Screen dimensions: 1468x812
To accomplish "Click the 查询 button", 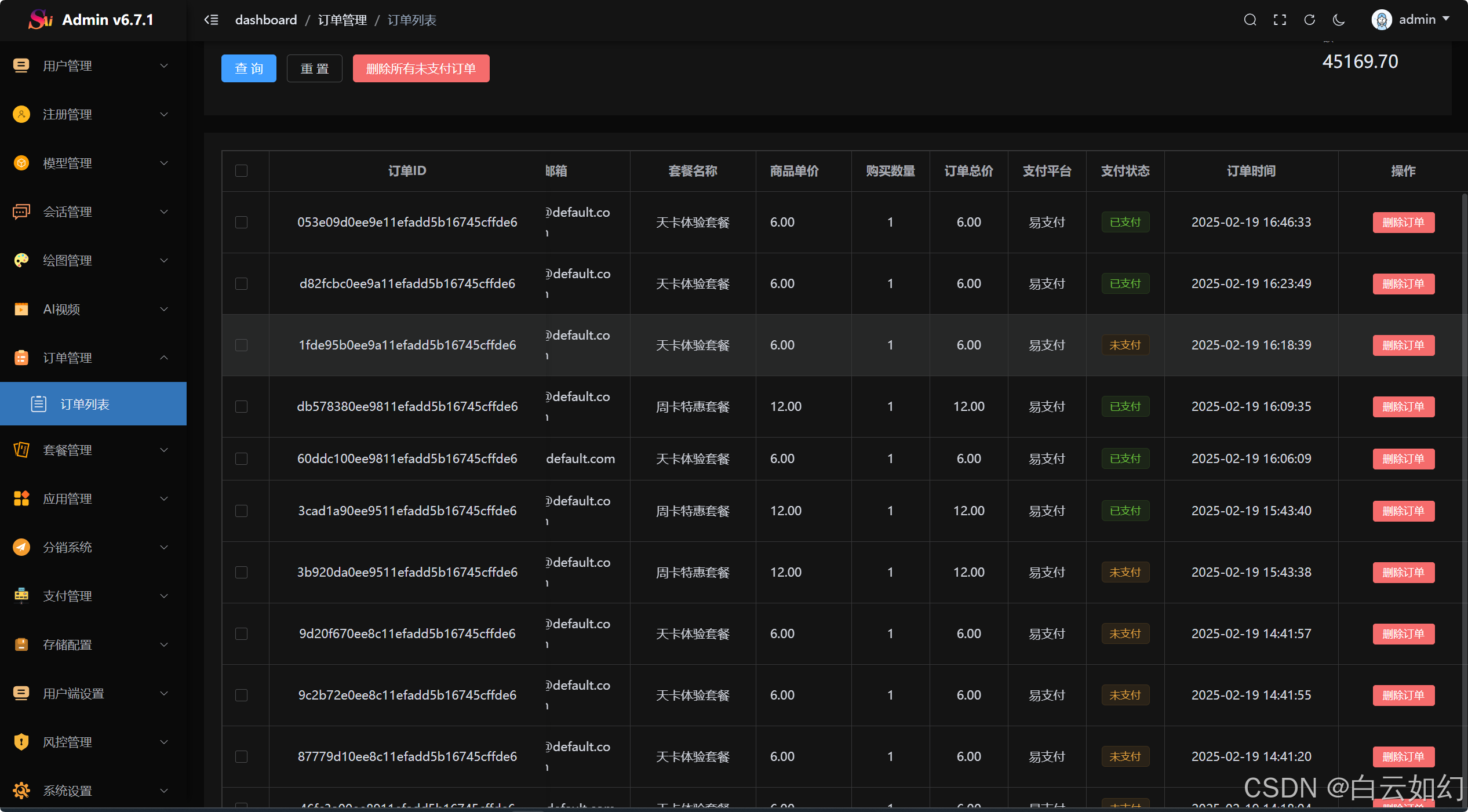I will click(x=249, y=68).
